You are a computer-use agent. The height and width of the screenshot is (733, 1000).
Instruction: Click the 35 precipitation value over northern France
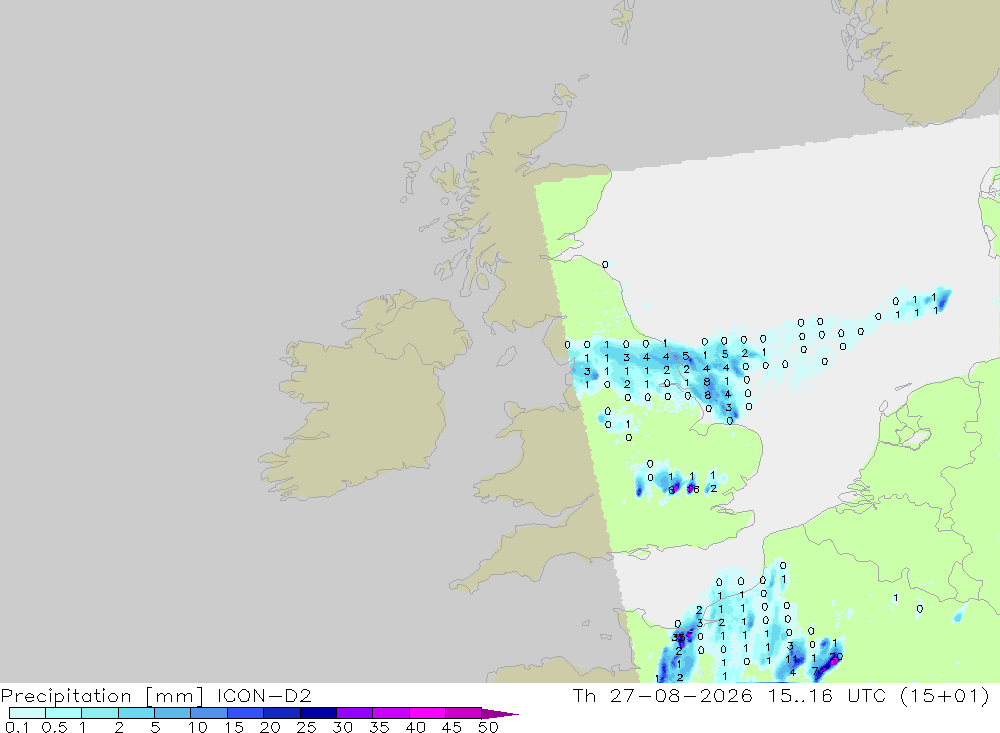click(x=678, y=637)
